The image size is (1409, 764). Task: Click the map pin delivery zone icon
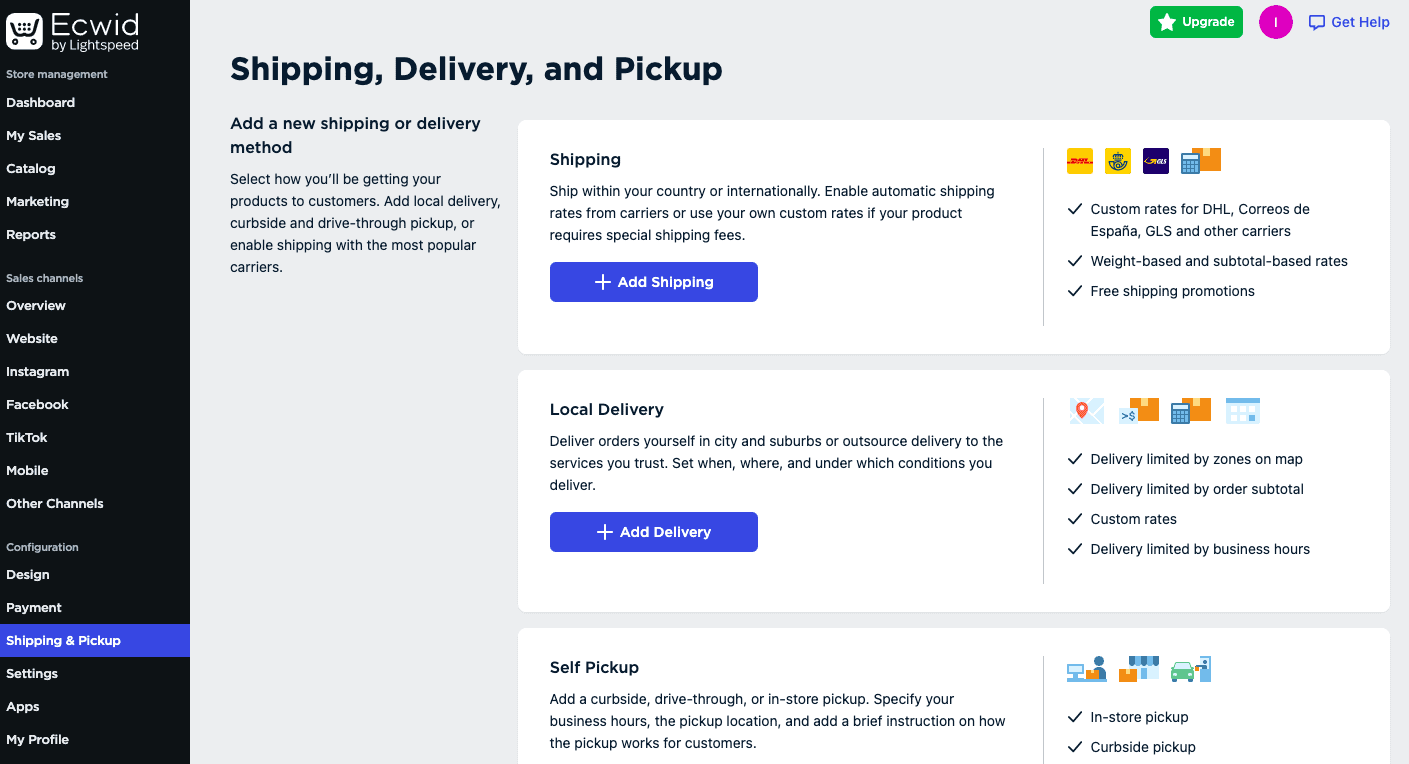click(x=1087, y=411)
